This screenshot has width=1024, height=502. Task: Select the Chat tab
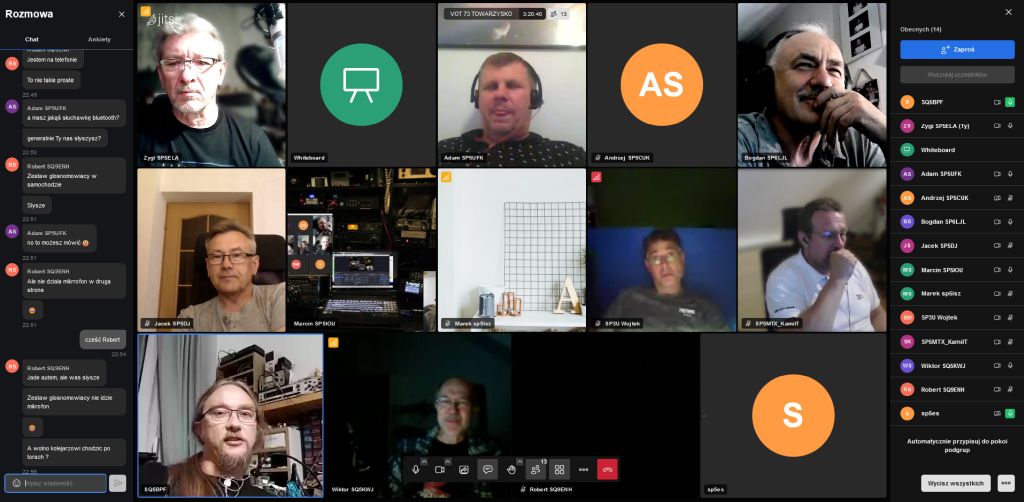(x=31, y=39)
